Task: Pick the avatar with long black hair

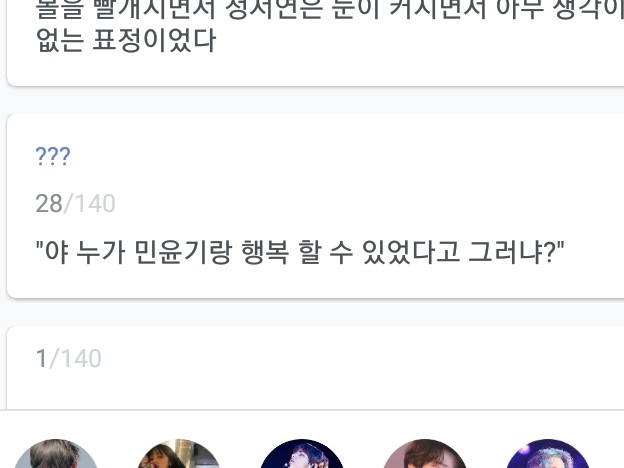Action: tap(179, 454)
